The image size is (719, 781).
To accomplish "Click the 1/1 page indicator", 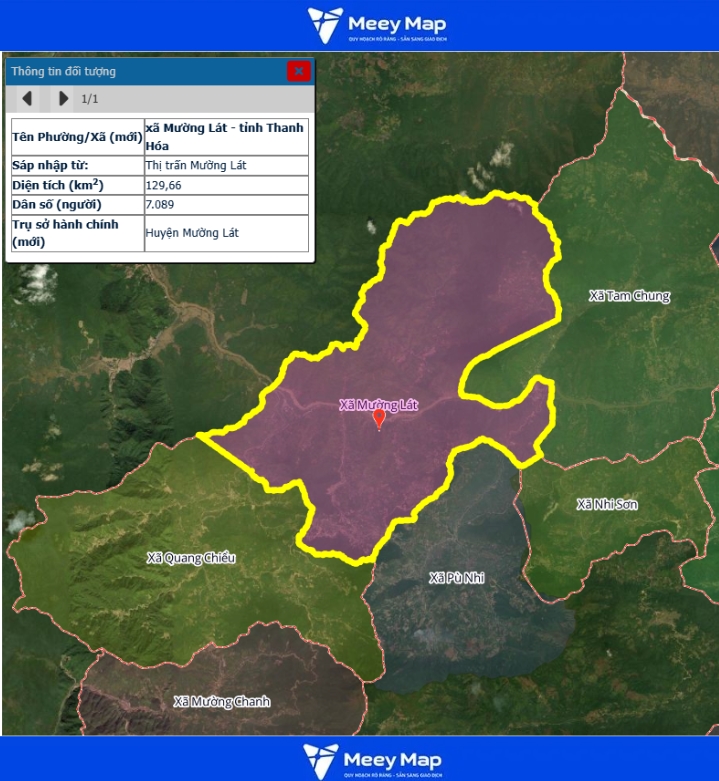I will [x=90, y=99].
